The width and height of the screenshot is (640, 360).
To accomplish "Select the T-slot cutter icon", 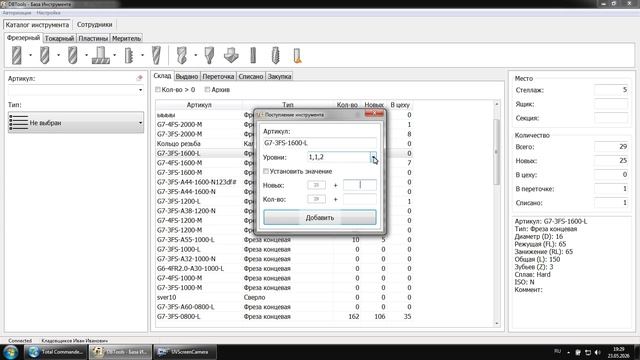I will tap(100, 55).
